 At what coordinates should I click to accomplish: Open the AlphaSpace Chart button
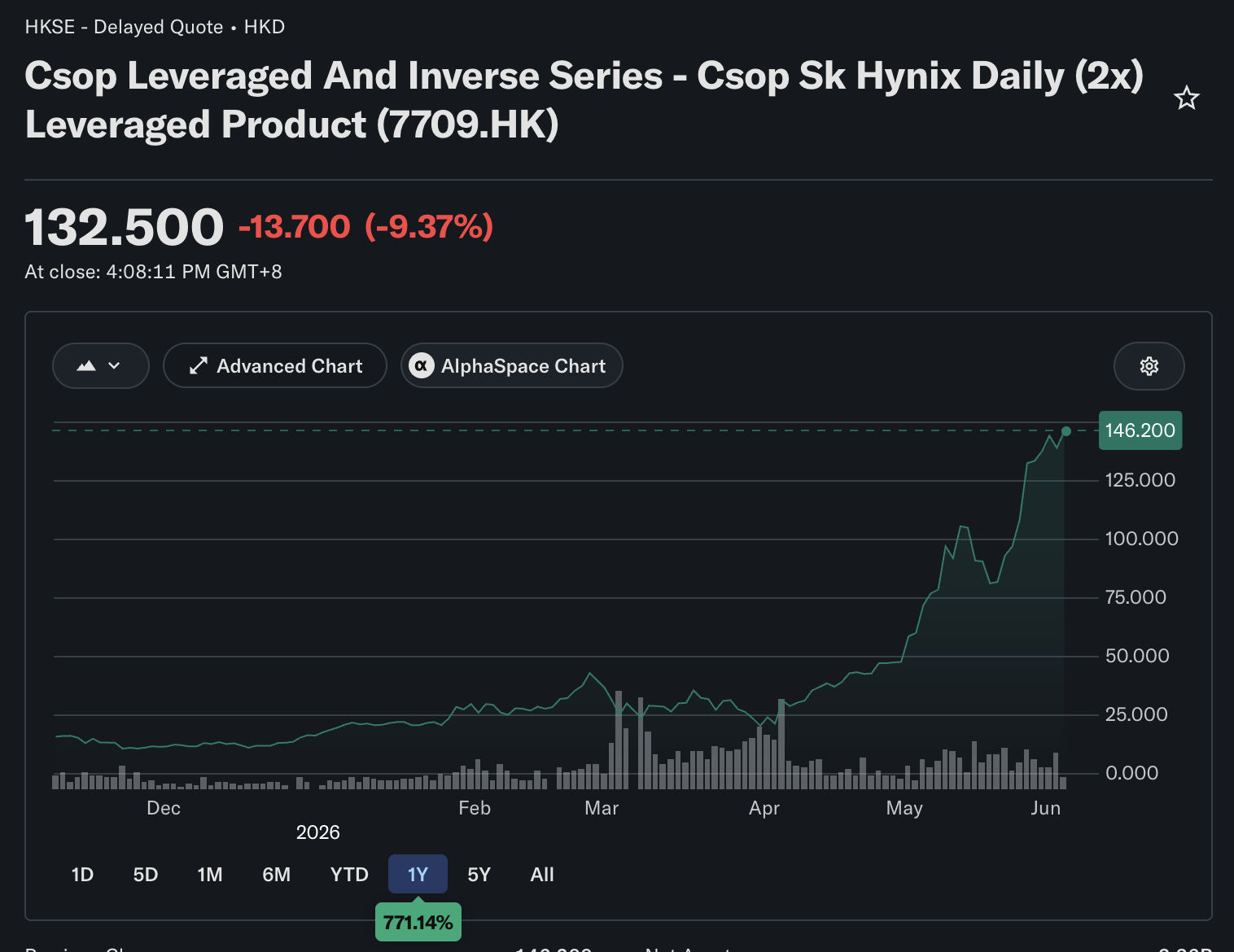[511, 366]
